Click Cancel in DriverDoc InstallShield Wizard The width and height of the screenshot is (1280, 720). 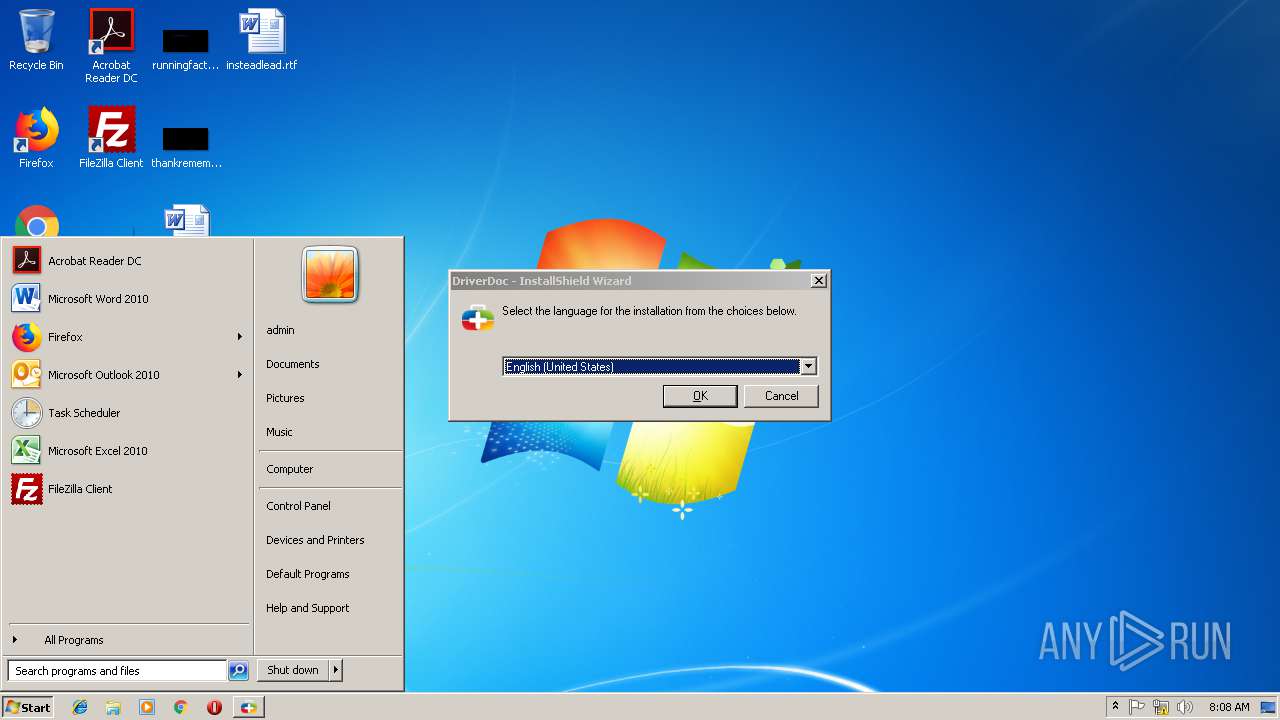coord(781,396)
